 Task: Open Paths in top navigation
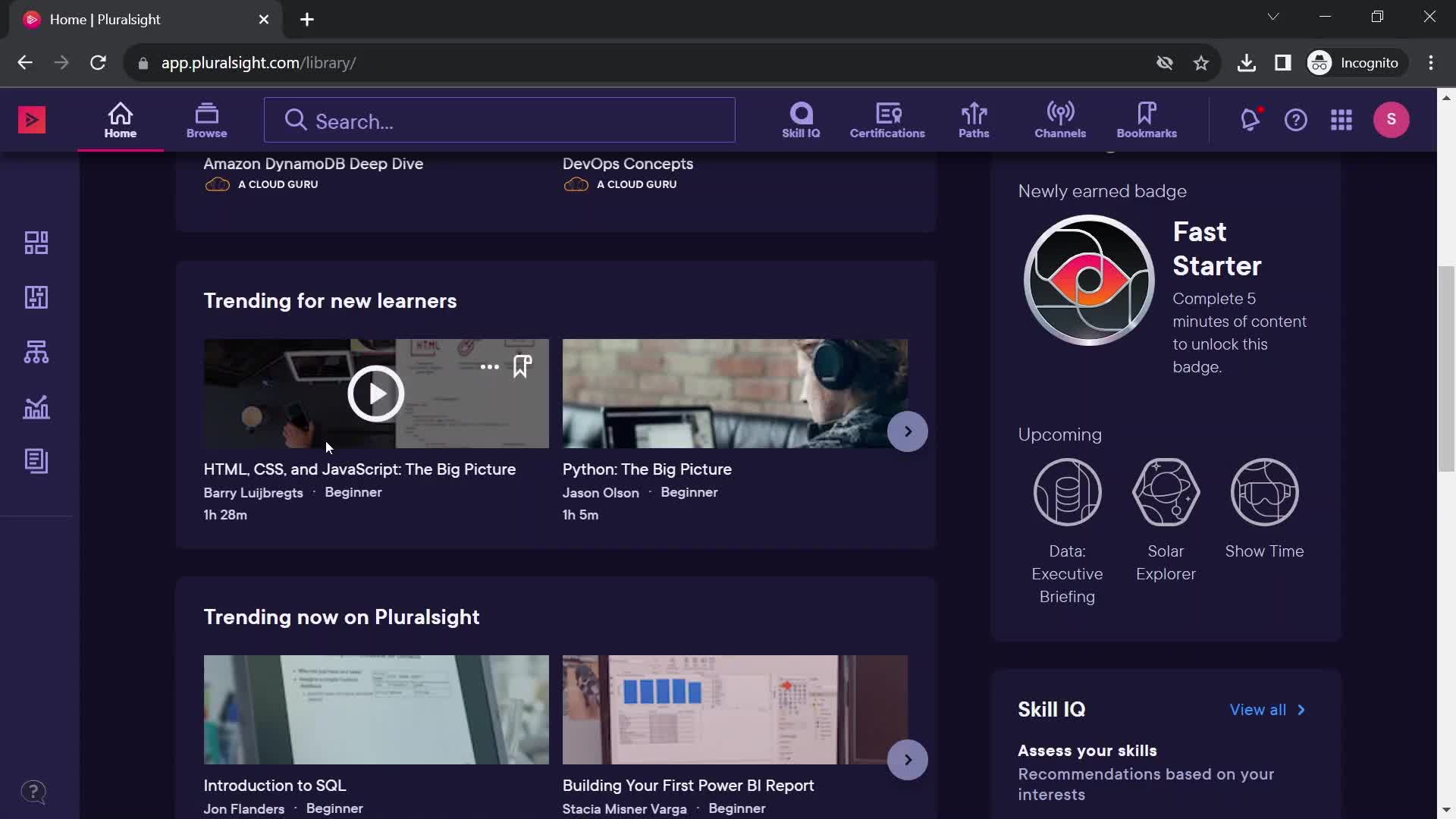pos(974,121)
